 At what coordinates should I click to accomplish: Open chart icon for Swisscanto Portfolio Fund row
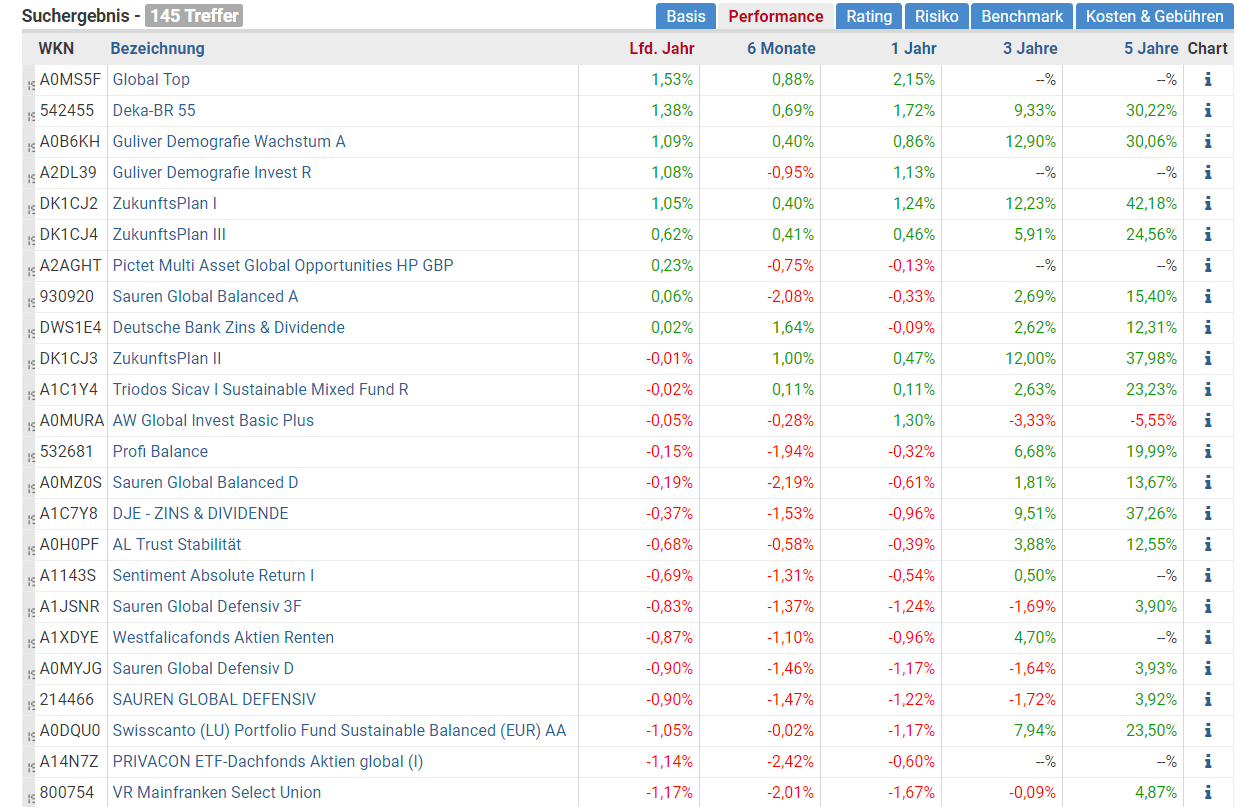click(x=1208, y=731)
